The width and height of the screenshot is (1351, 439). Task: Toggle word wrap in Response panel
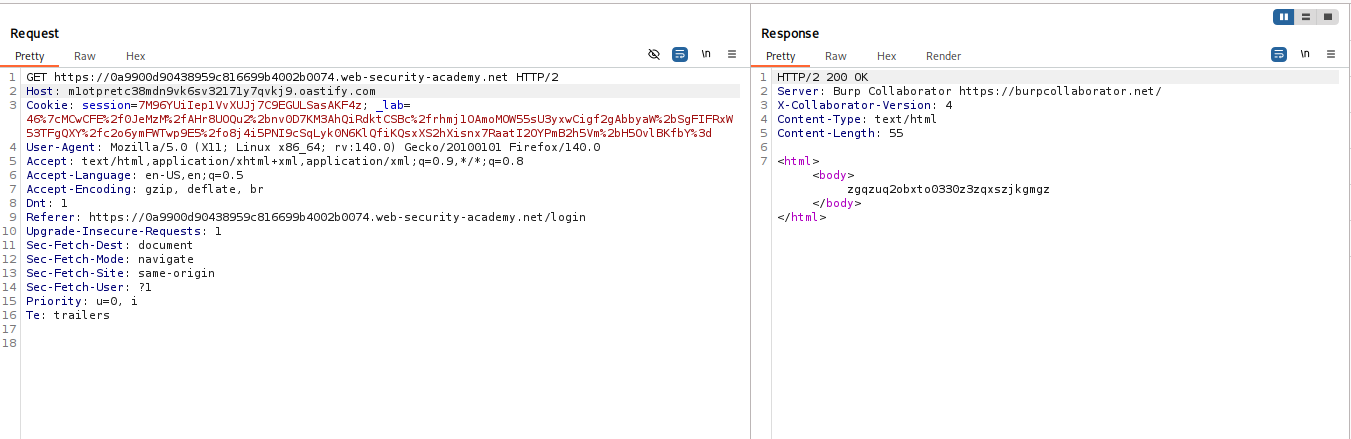[x=1279, y=54]
